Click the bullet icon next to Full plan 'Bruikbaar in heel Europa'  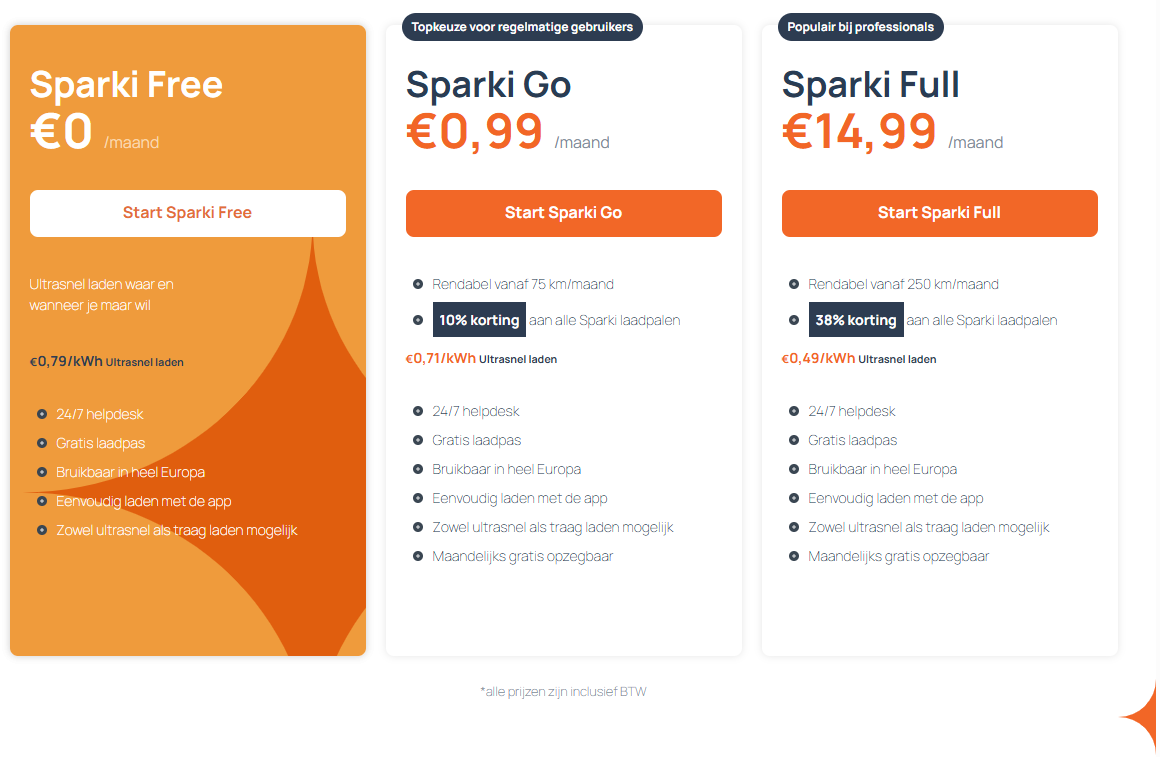794,469
